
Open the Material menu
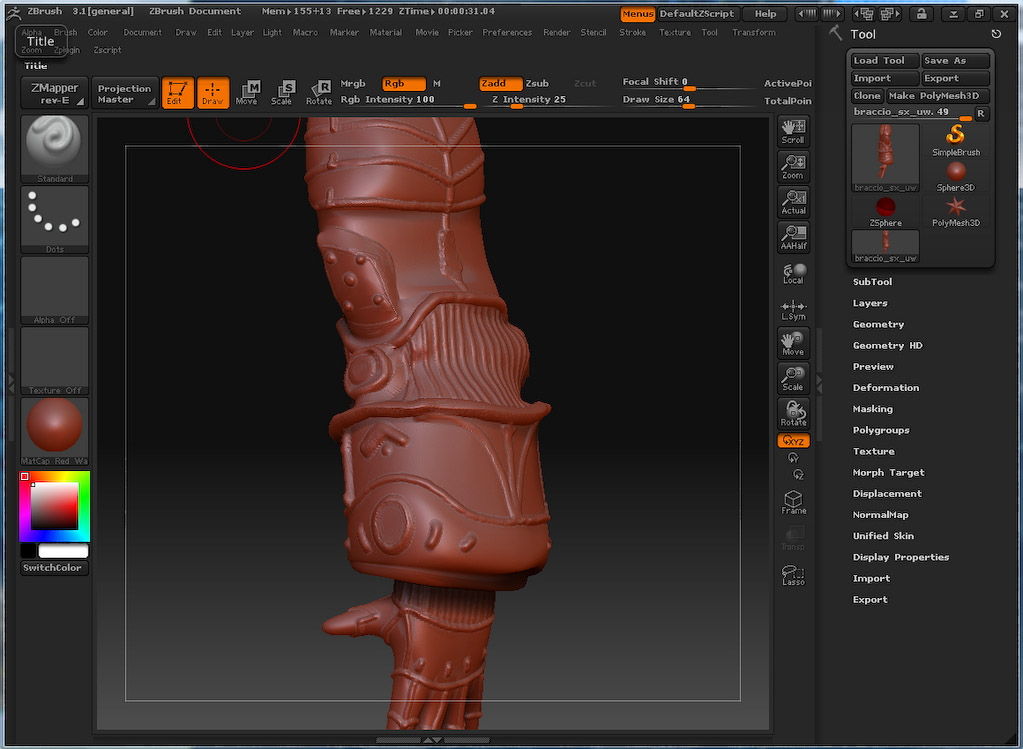click(386, 32)
